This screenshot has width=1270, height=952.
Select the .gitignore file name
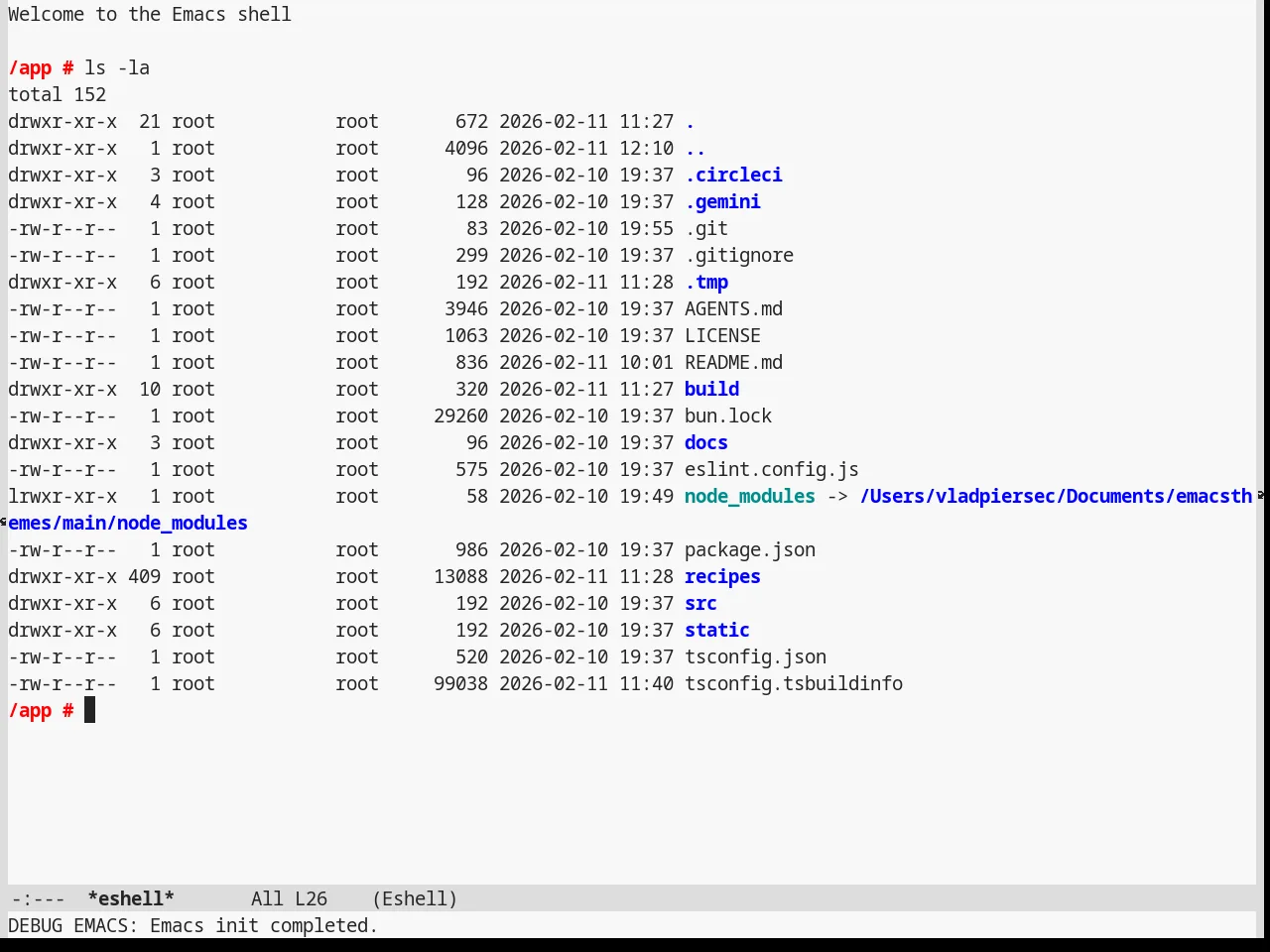click(x=739, y=255)
